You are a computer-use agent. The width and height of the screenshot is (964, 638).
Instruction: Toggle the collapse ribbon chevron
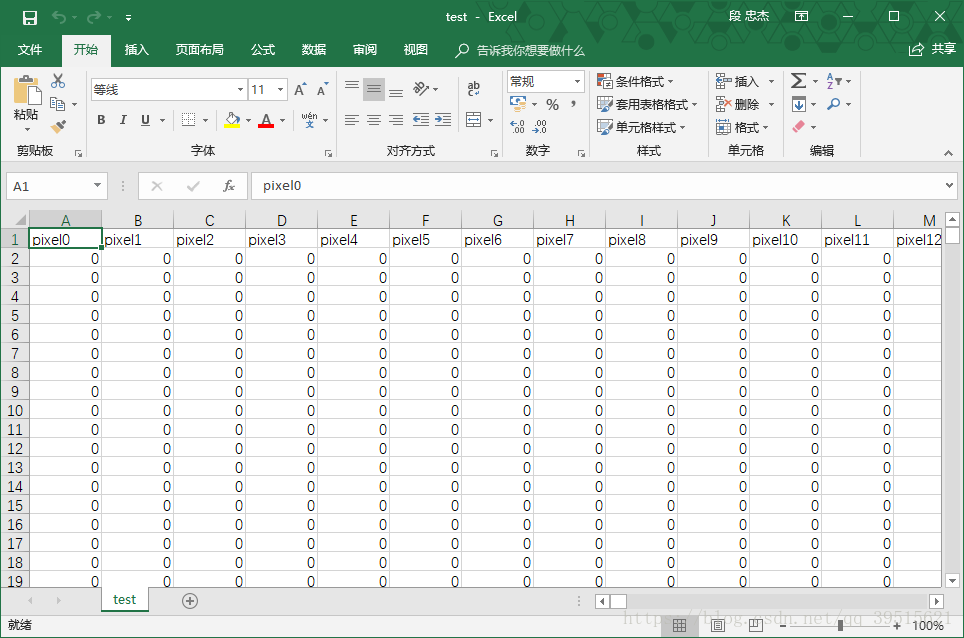(948, 153)
